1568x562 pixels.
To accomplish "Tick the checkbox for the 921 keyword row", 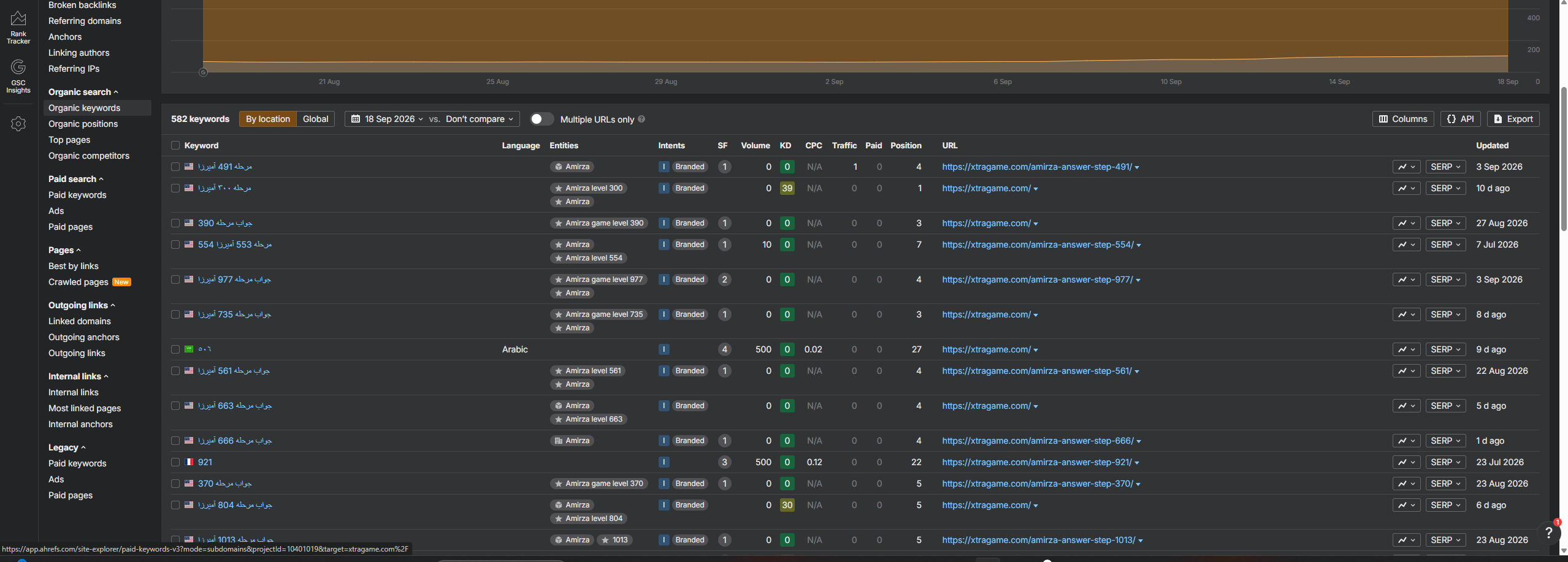I will click(x=175, y=462).
